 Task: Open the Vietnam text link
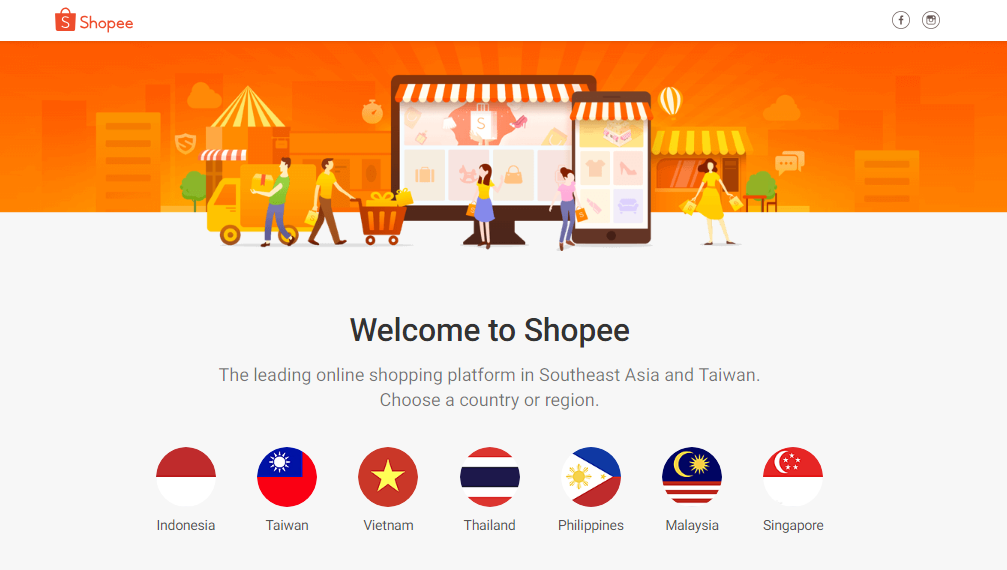(388, 525)
